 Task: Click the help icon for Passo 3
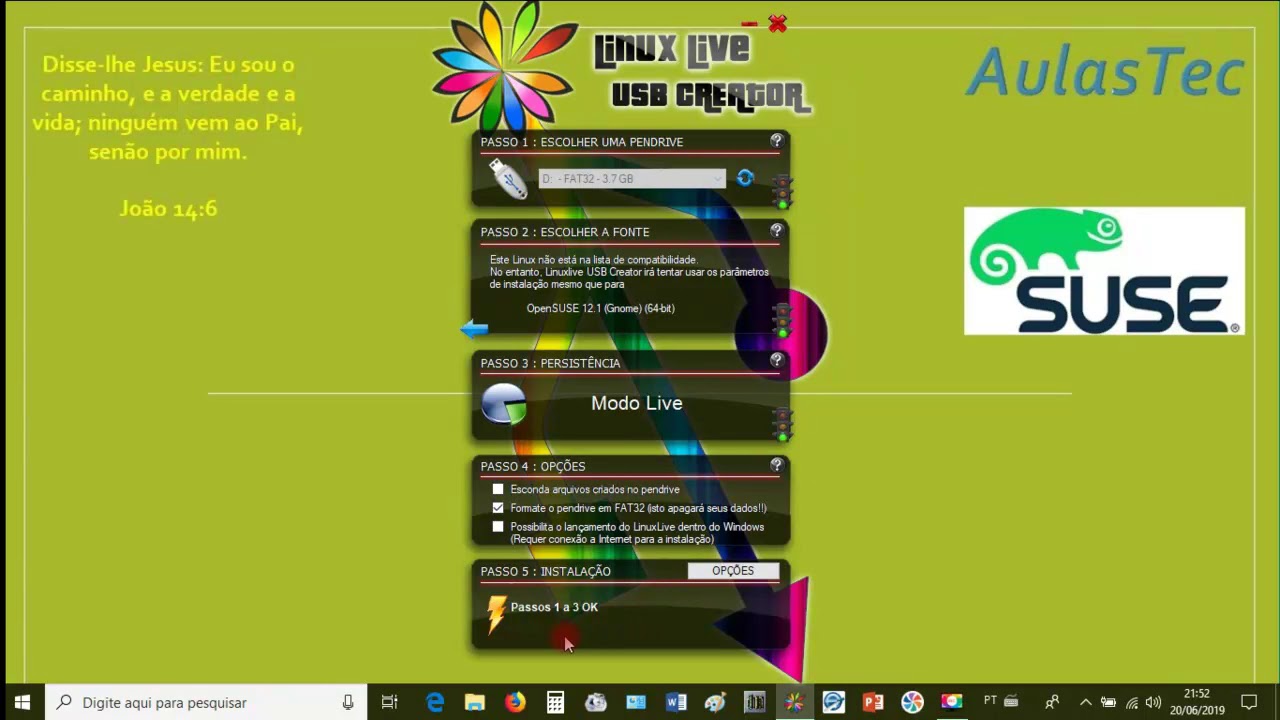pyautogui.click(x=776, y=360)
